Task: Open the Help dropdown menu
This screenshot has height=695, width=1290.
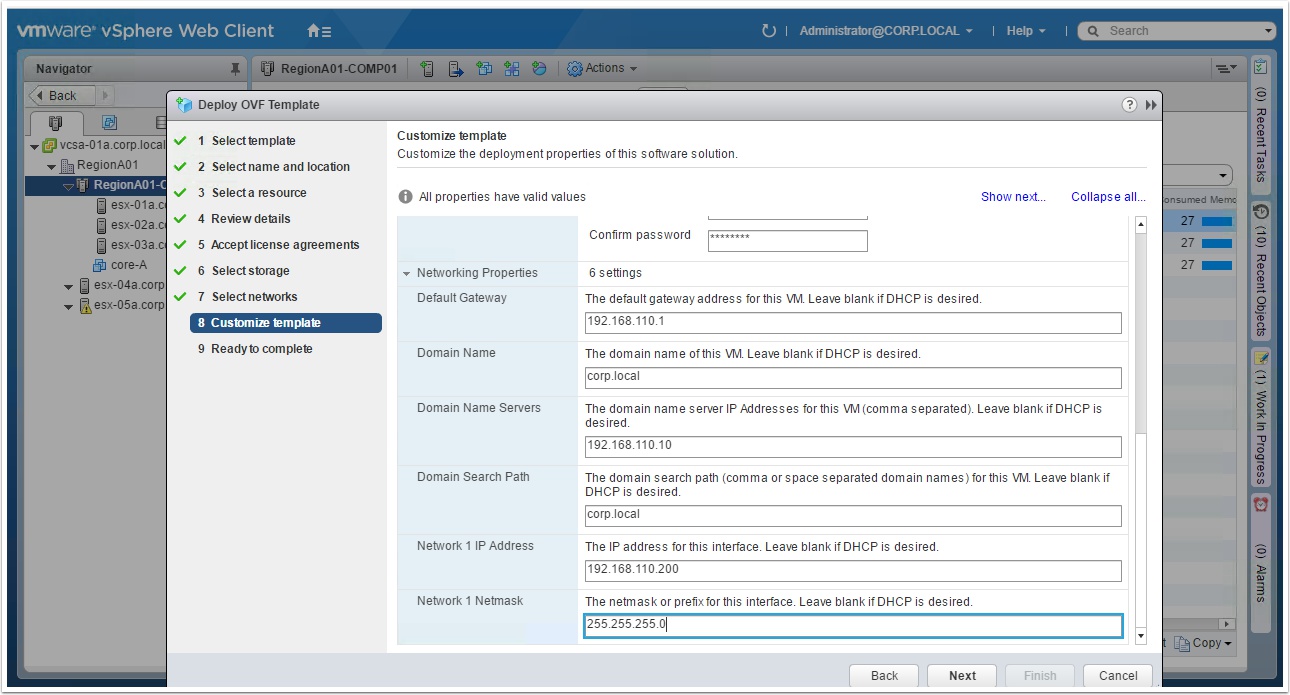Action: pyautogui.click(x=1026, y=31)
